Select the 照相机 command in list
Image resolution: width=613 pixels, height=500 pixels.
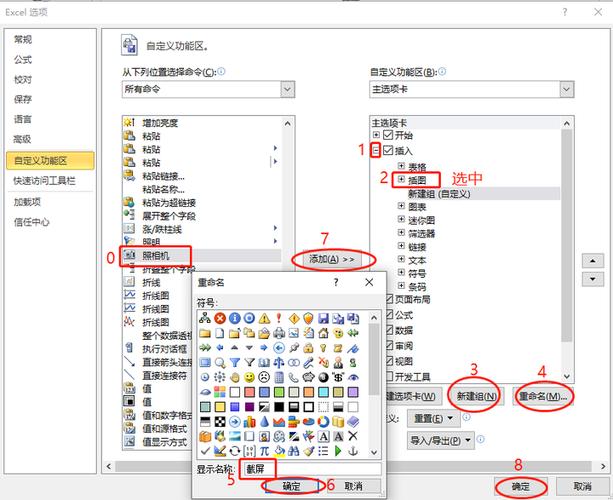[x=201, y=256]
